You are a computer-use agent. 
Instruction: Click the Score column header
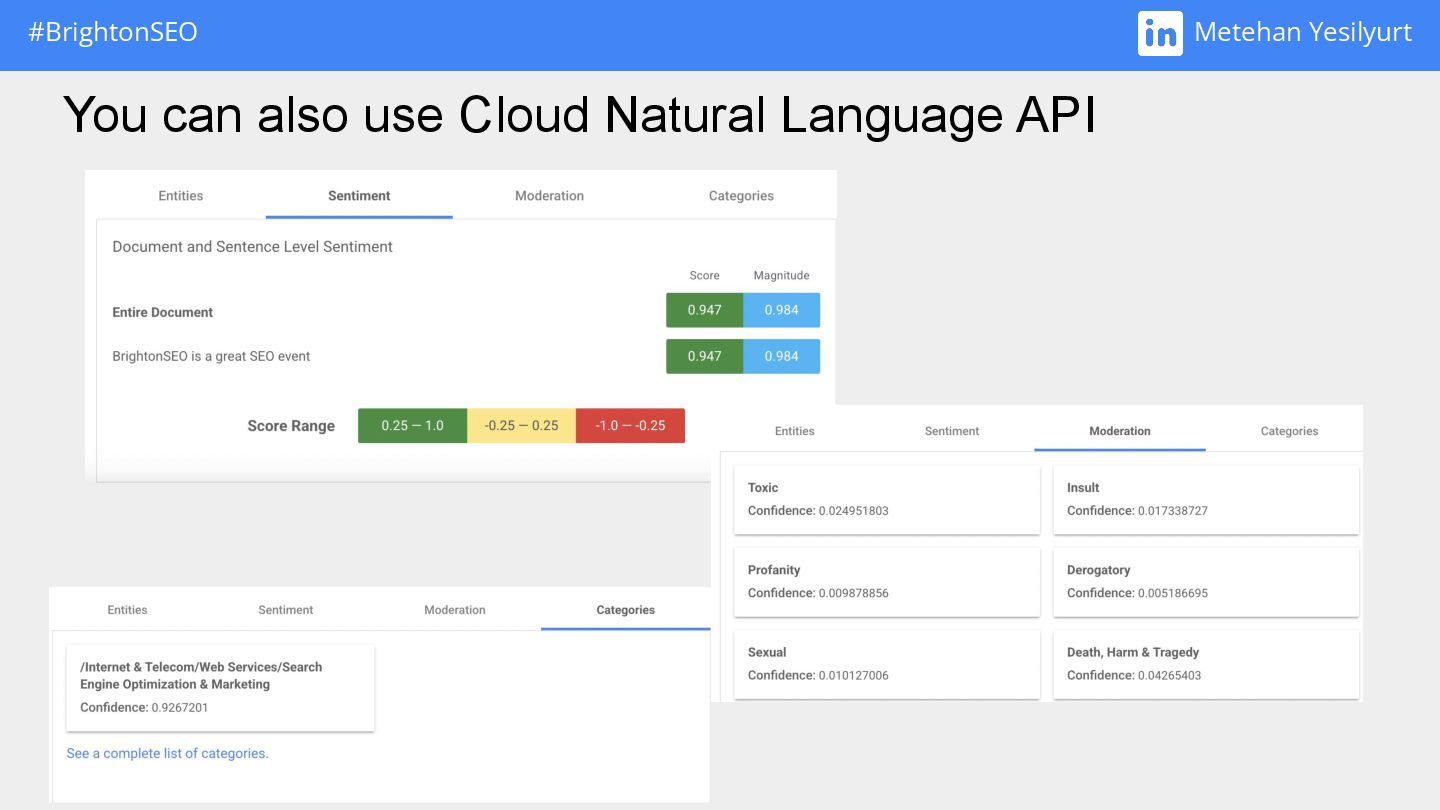[705, 275]
